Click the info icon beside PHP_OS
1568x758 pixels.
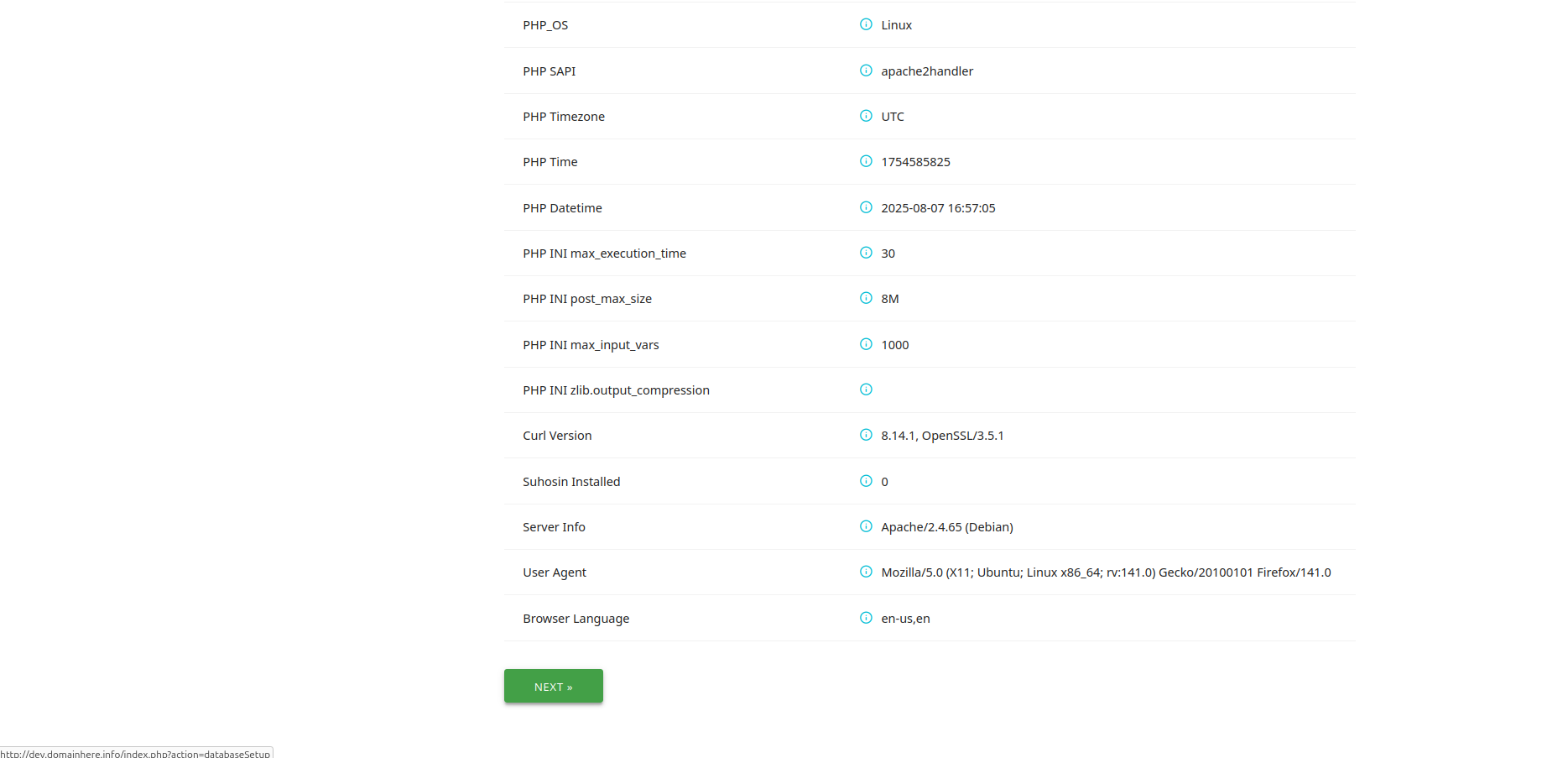pos(866,24)
